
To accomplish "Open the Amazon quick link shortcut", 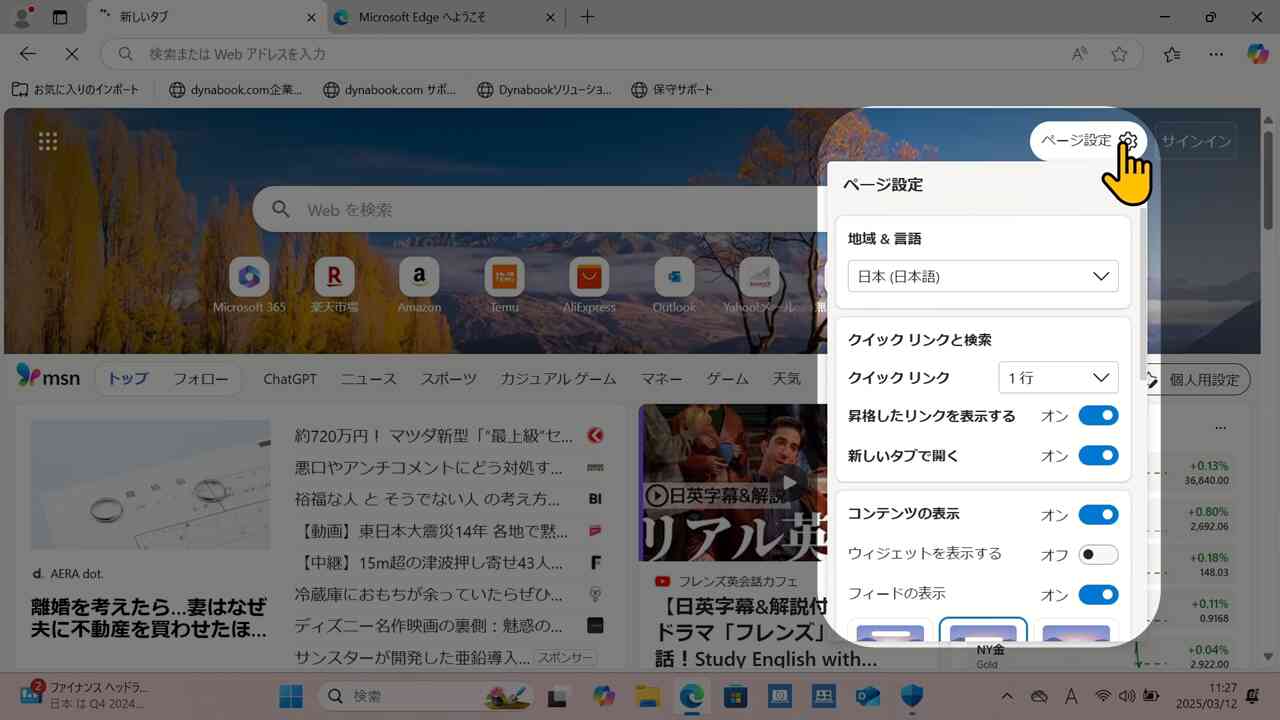I will click(x=419, y=277).
